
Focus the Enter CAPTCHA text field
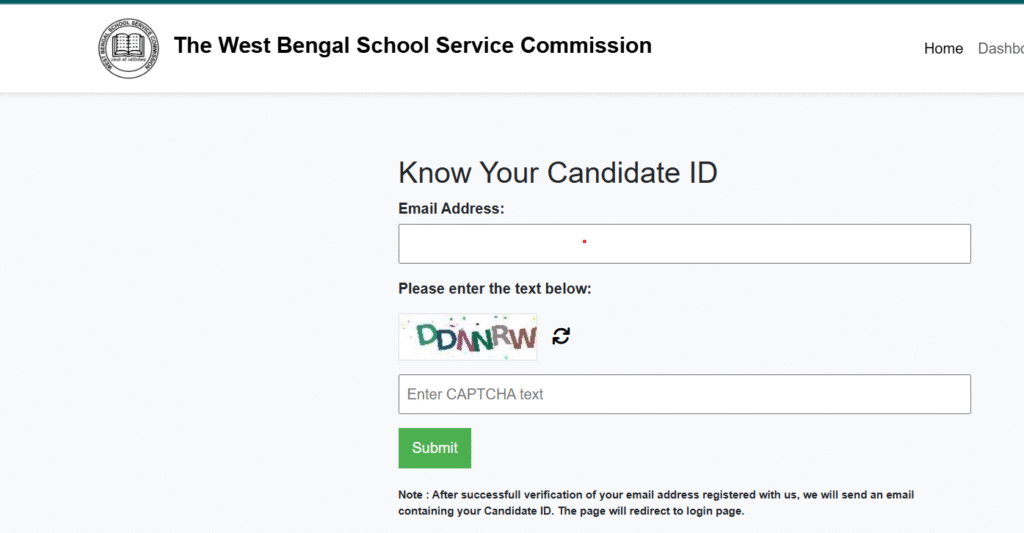click(684, 394)
